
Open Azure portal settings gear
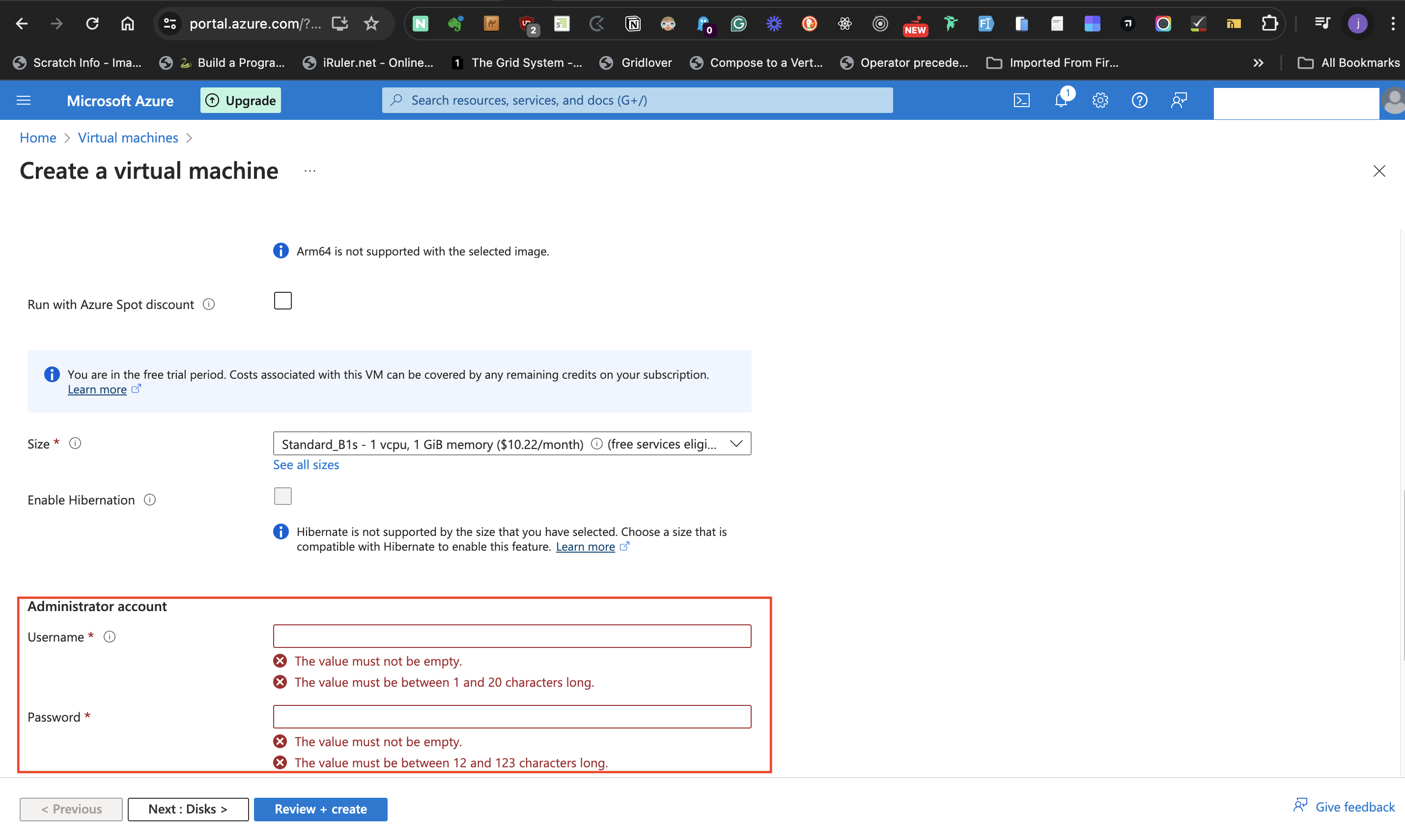(x=1100, y=100)
